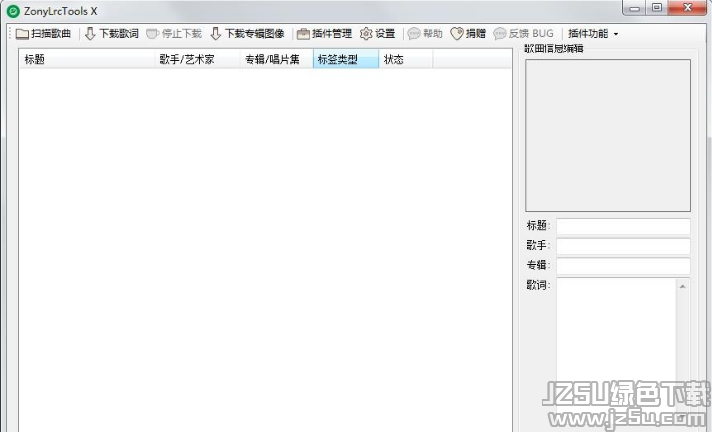Image resolution: width=712 pixels, height=432 pixels.
Task: Click the album cover preview box
Action: (x=608, y=135)
